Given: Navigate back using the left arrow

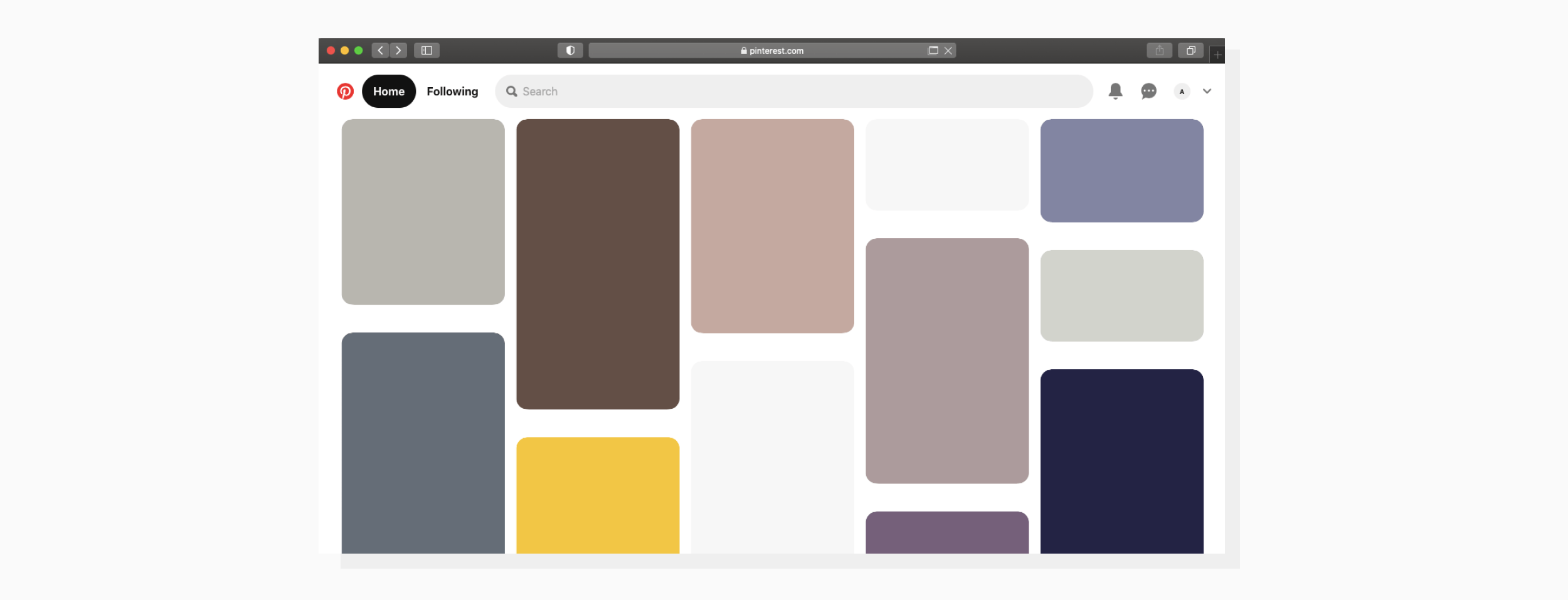Looking at the screenshot, I should pyautogui.click(x=381, y=50).
